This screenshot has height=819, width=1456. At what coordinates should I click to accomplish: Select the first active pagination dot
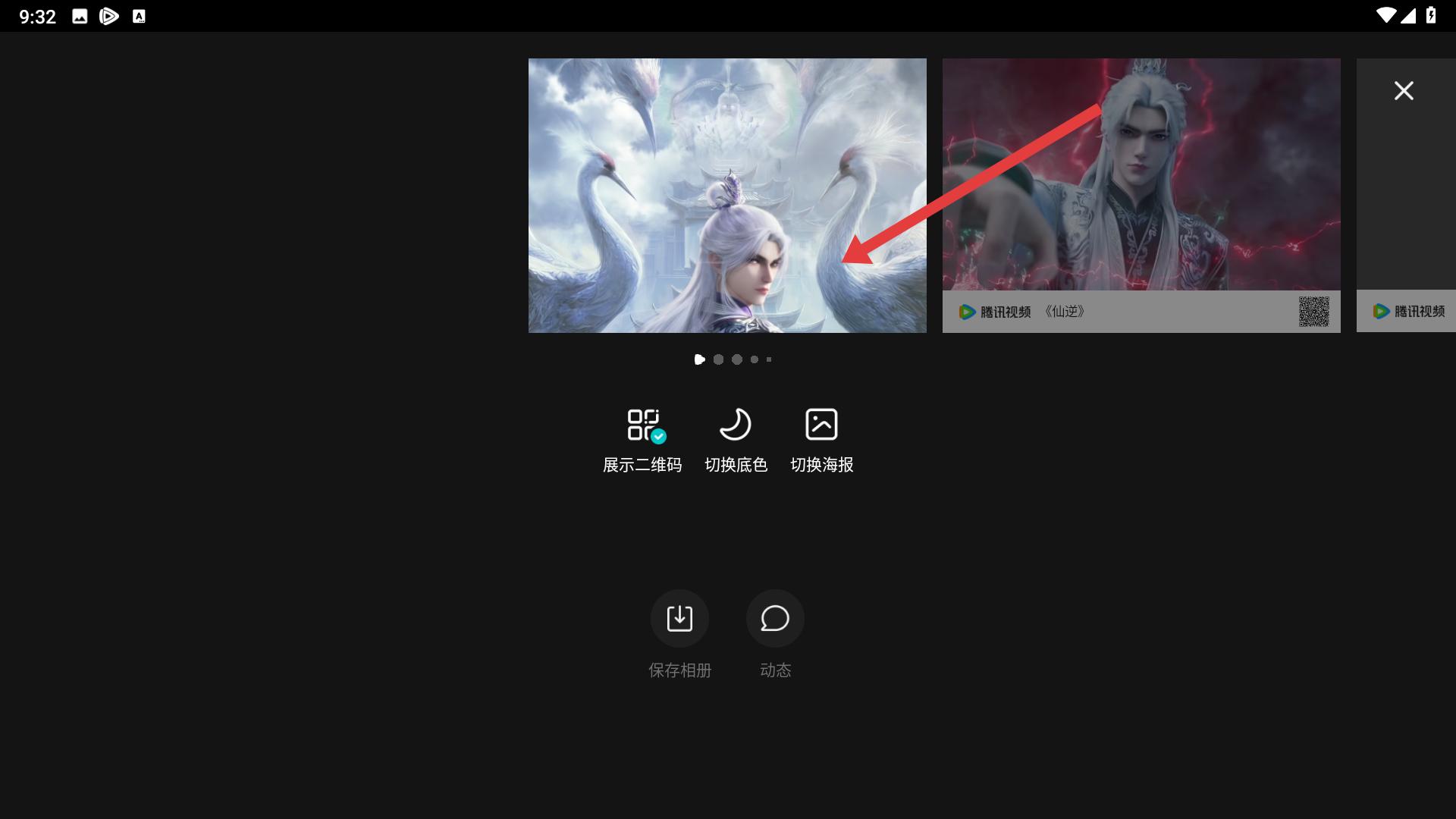(699, 359)
